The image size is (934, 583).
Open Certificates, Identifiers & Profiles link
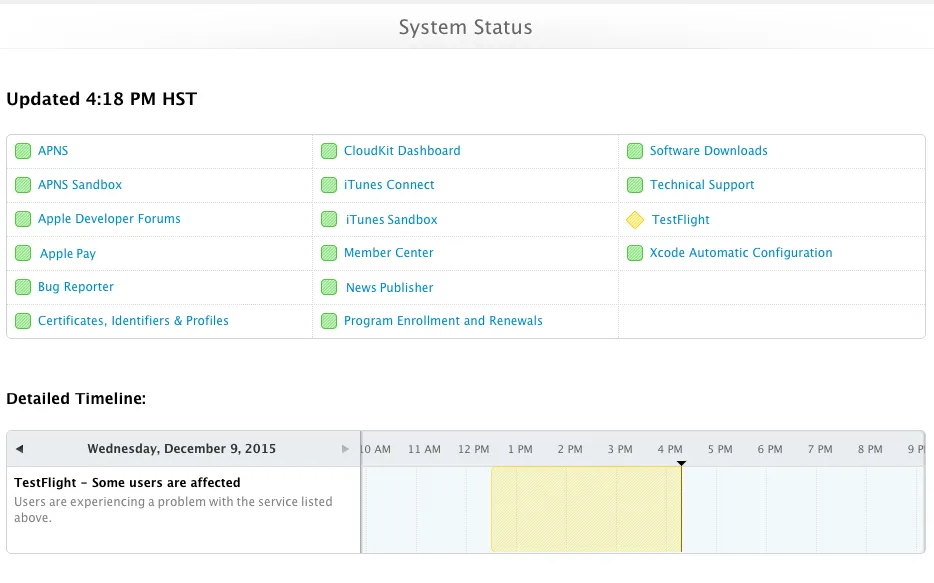coord(133,321)
